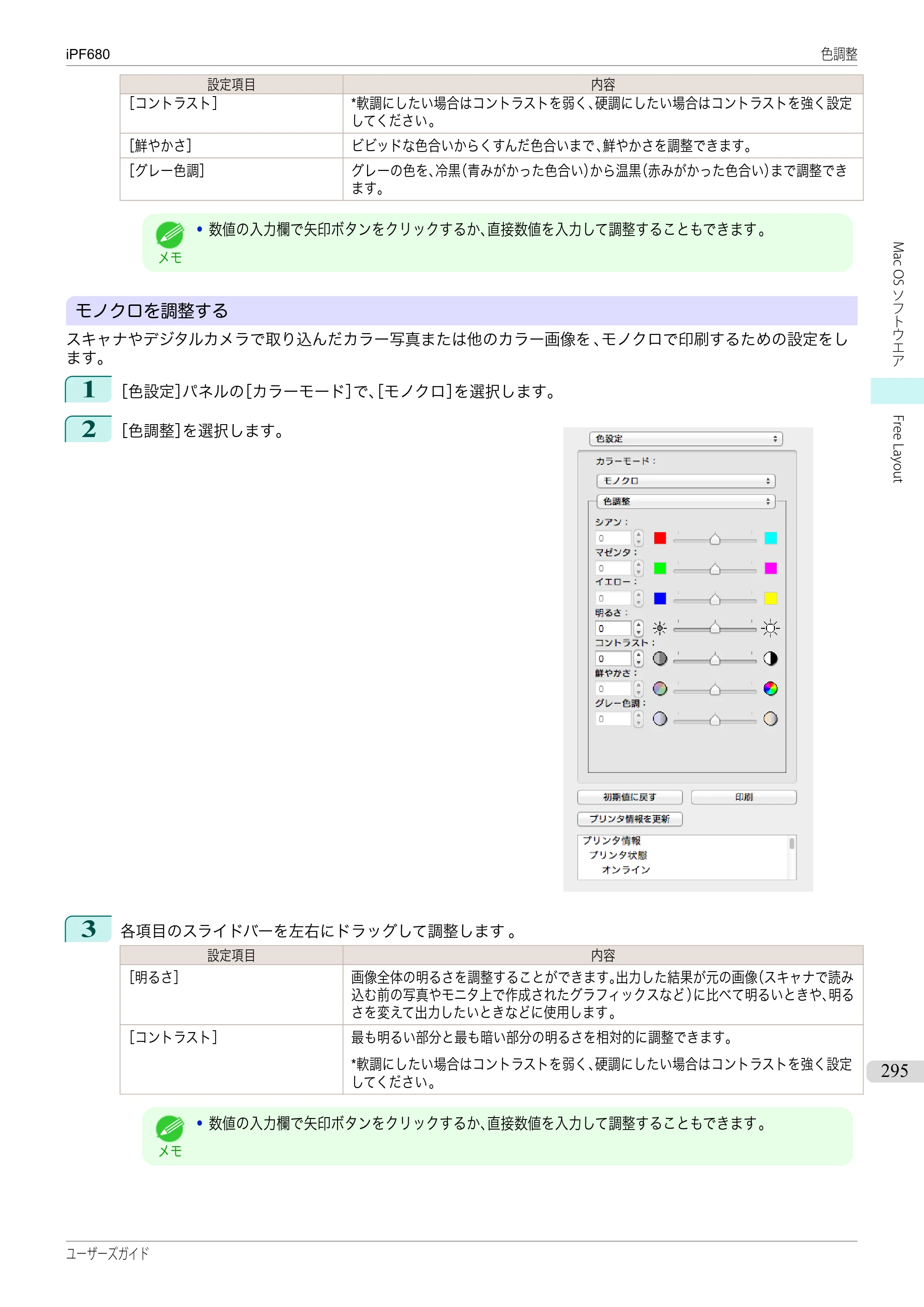Click the 鮮やかさ numeric input field
The height and width of the screenshot is (1307, 924).
point(613,689)
